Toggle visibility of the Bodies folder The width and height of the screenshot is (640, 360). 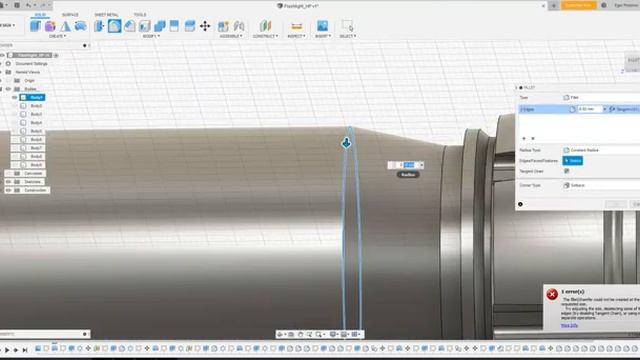[x=9, y=89]
